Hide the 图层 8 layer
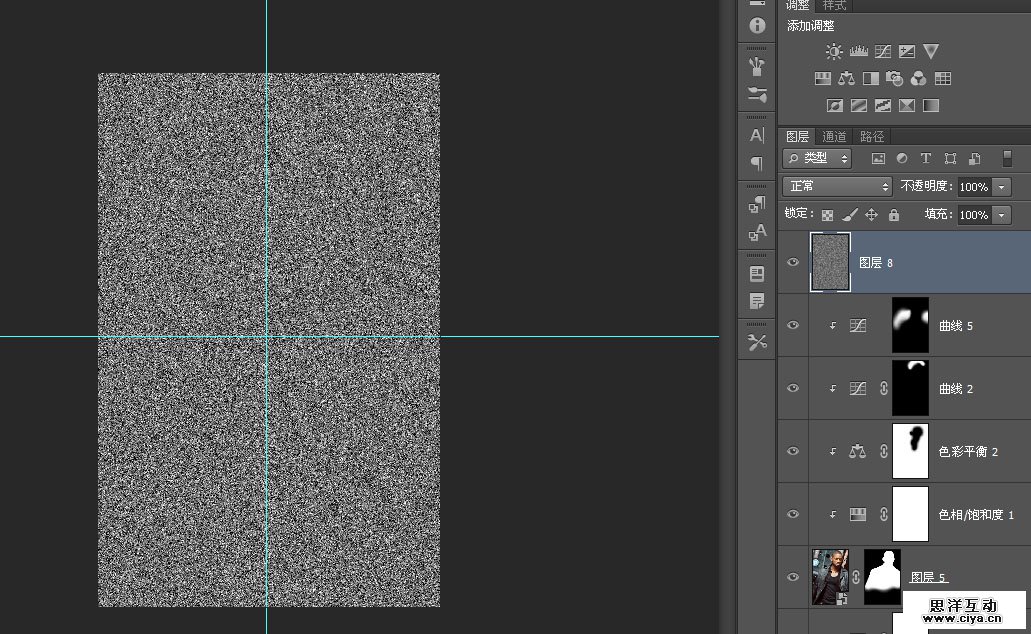 click(x=793, y=262)
